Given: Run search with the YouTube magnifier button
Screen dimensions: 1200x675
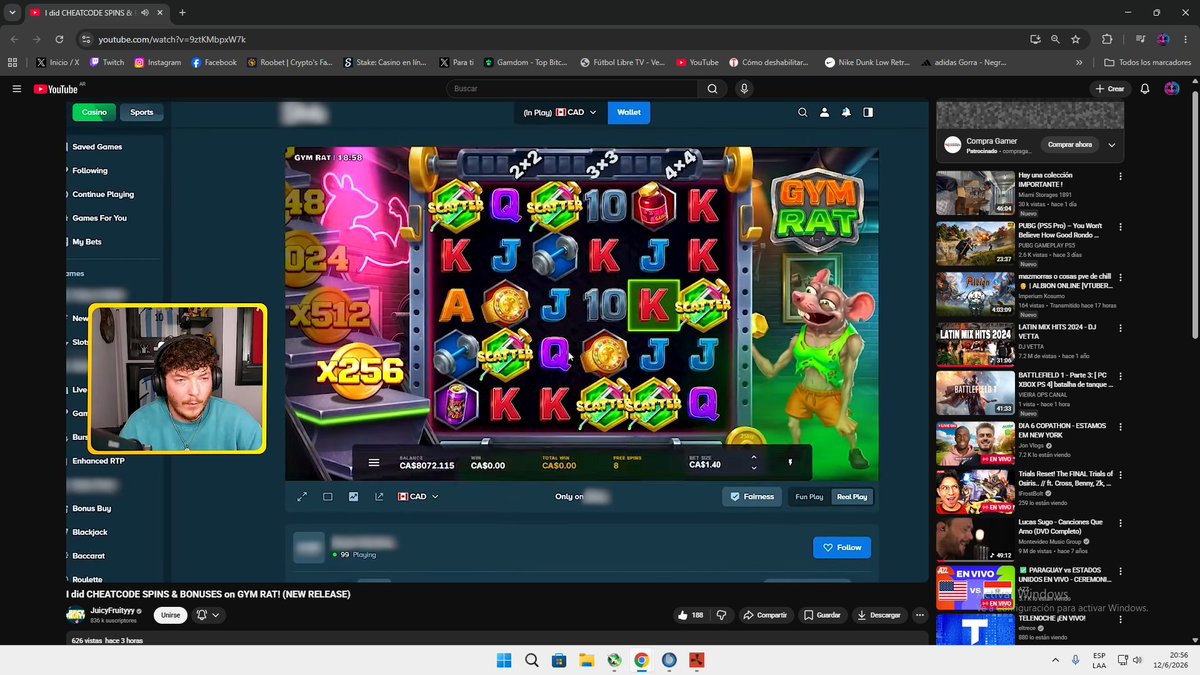Looking at the screenshot, I should tap(712, 89).
